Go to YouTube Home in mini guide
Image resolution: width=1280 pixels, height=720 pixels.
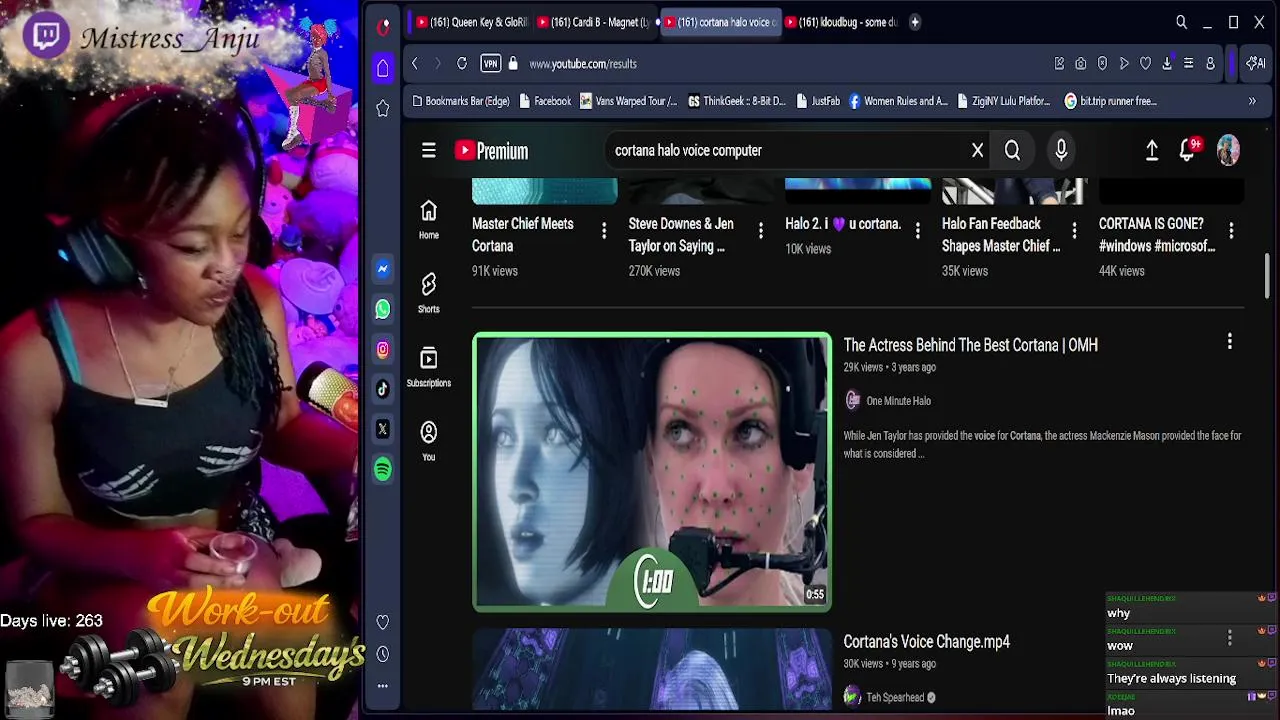pyautogui.click(x=429, y=219)
